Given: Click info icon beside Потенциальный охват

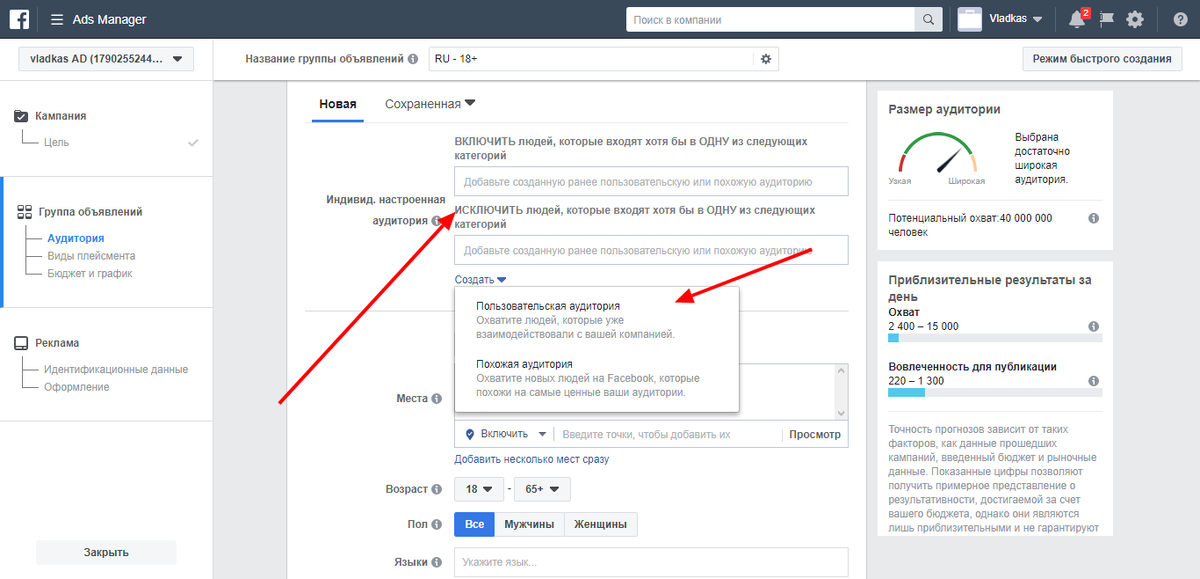Looking at the screenshot, I should click(x=1094, y=218).
